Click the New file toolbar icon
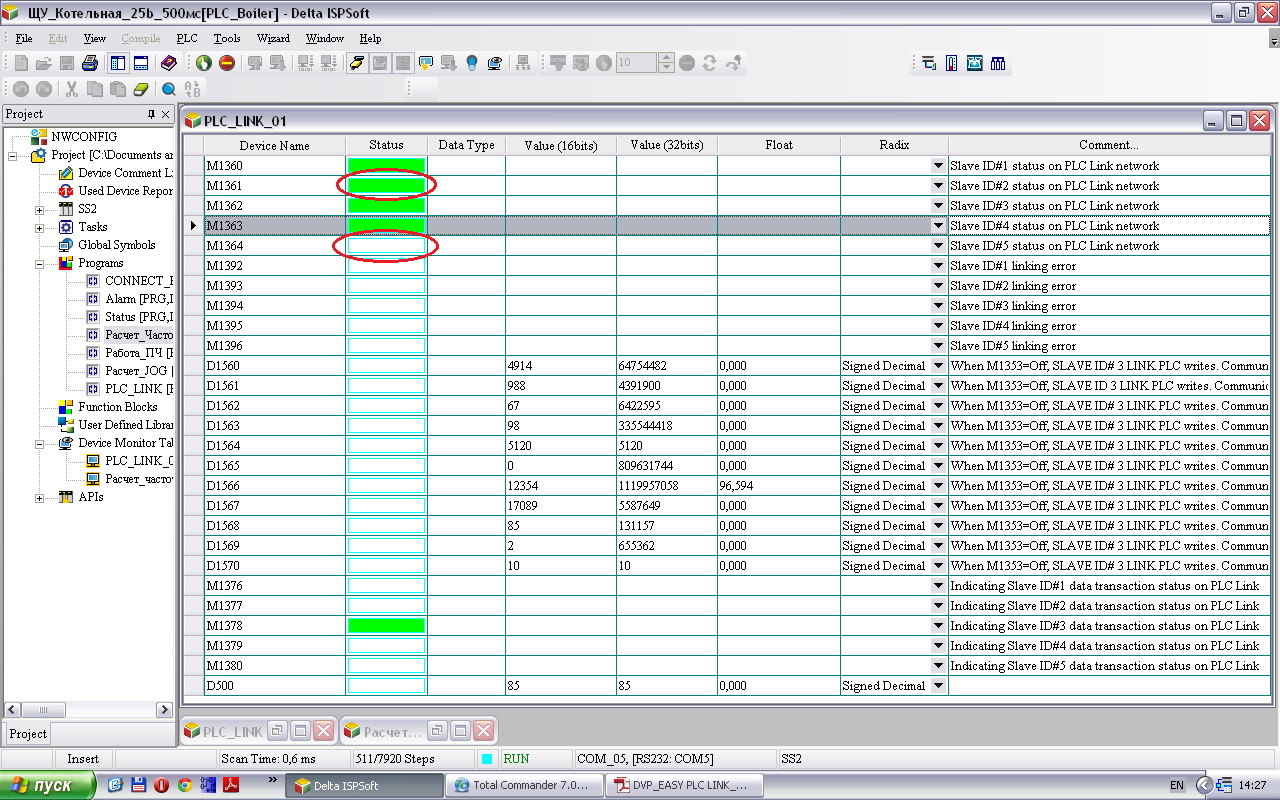 pos(21,63)
